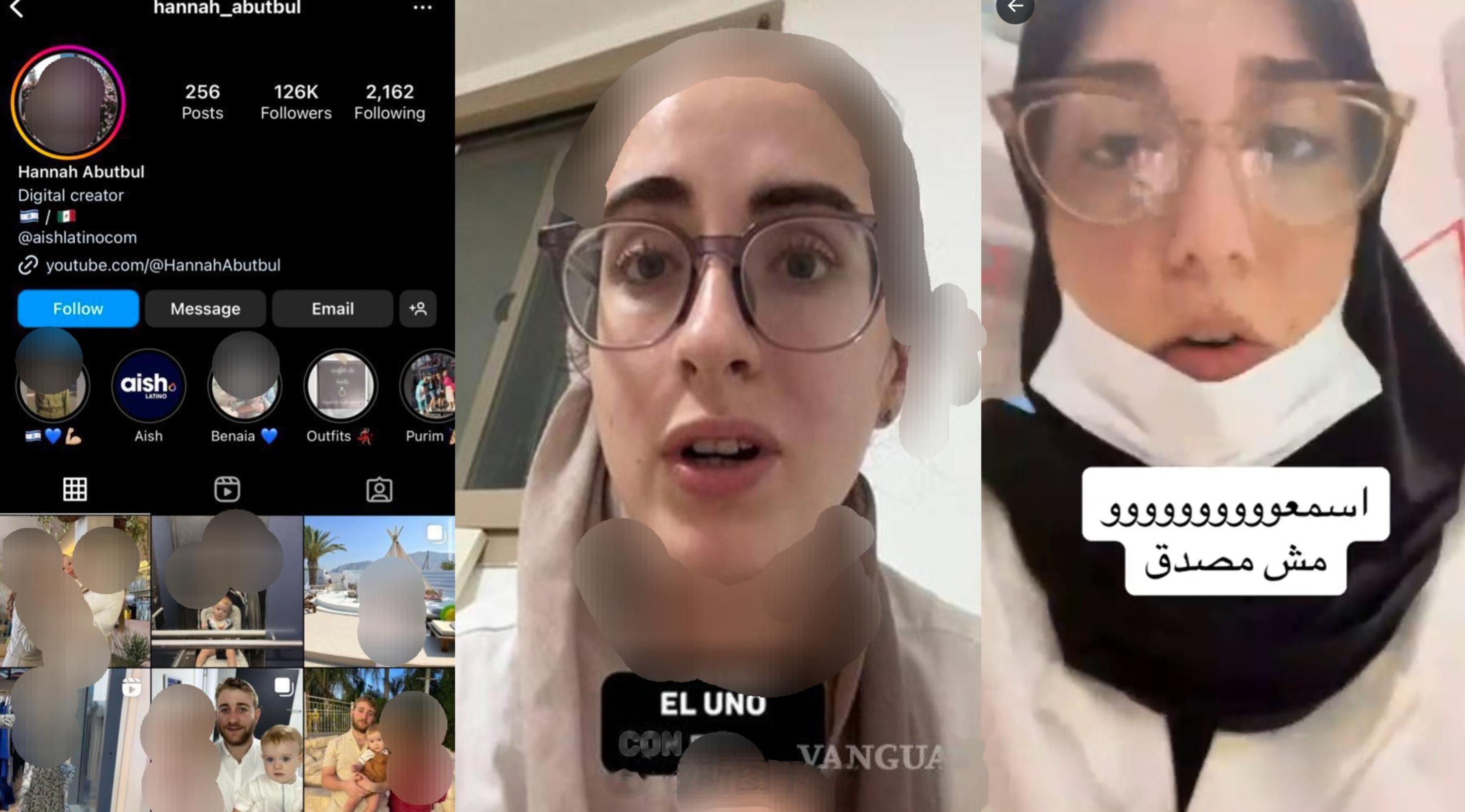
Task: Select the first post thumbnail
Action: point(74,592)
